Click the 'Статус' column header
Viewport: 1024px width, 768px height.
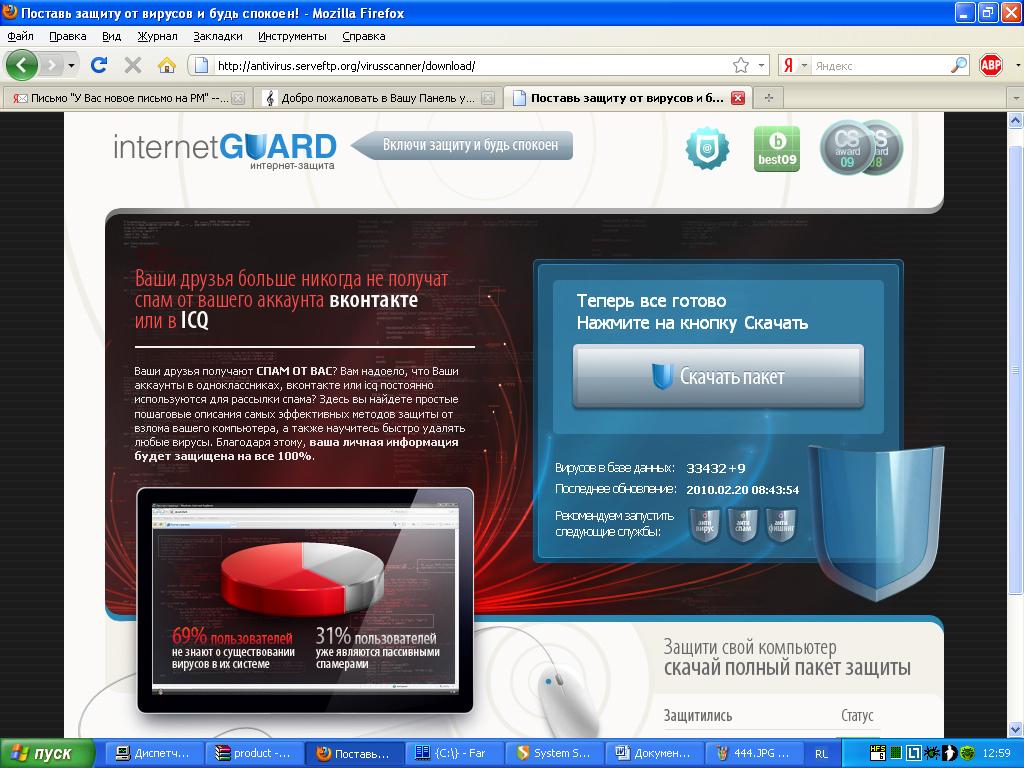(857, 716)
